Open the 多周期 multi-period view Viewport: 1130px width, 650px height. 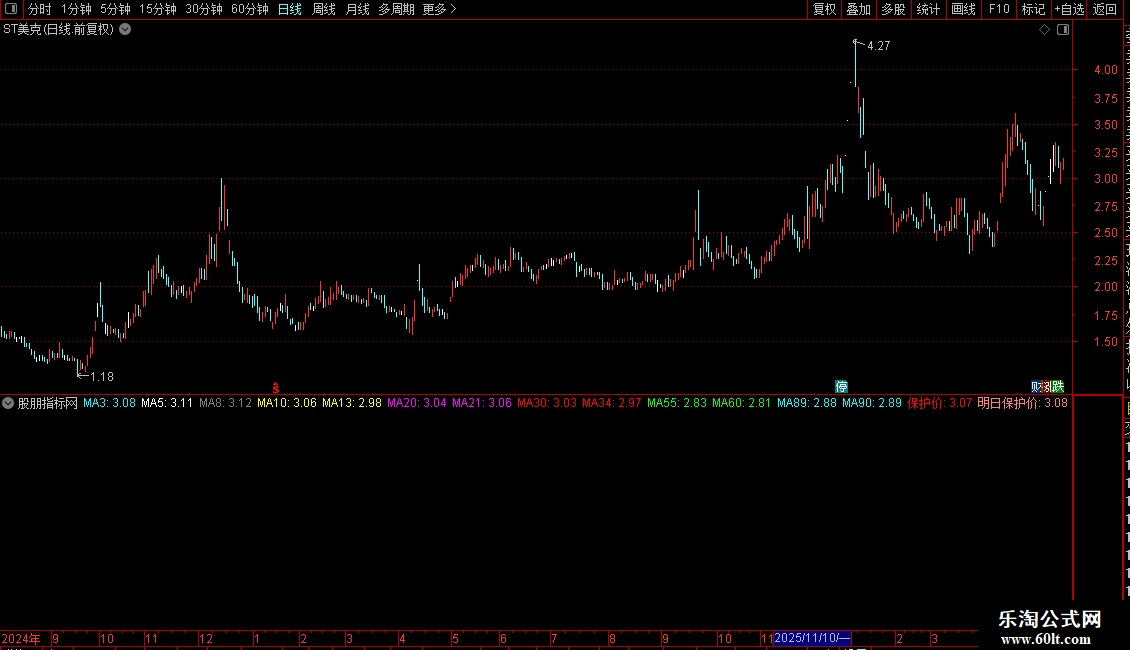pyautogui.click(x=396, y=9)
